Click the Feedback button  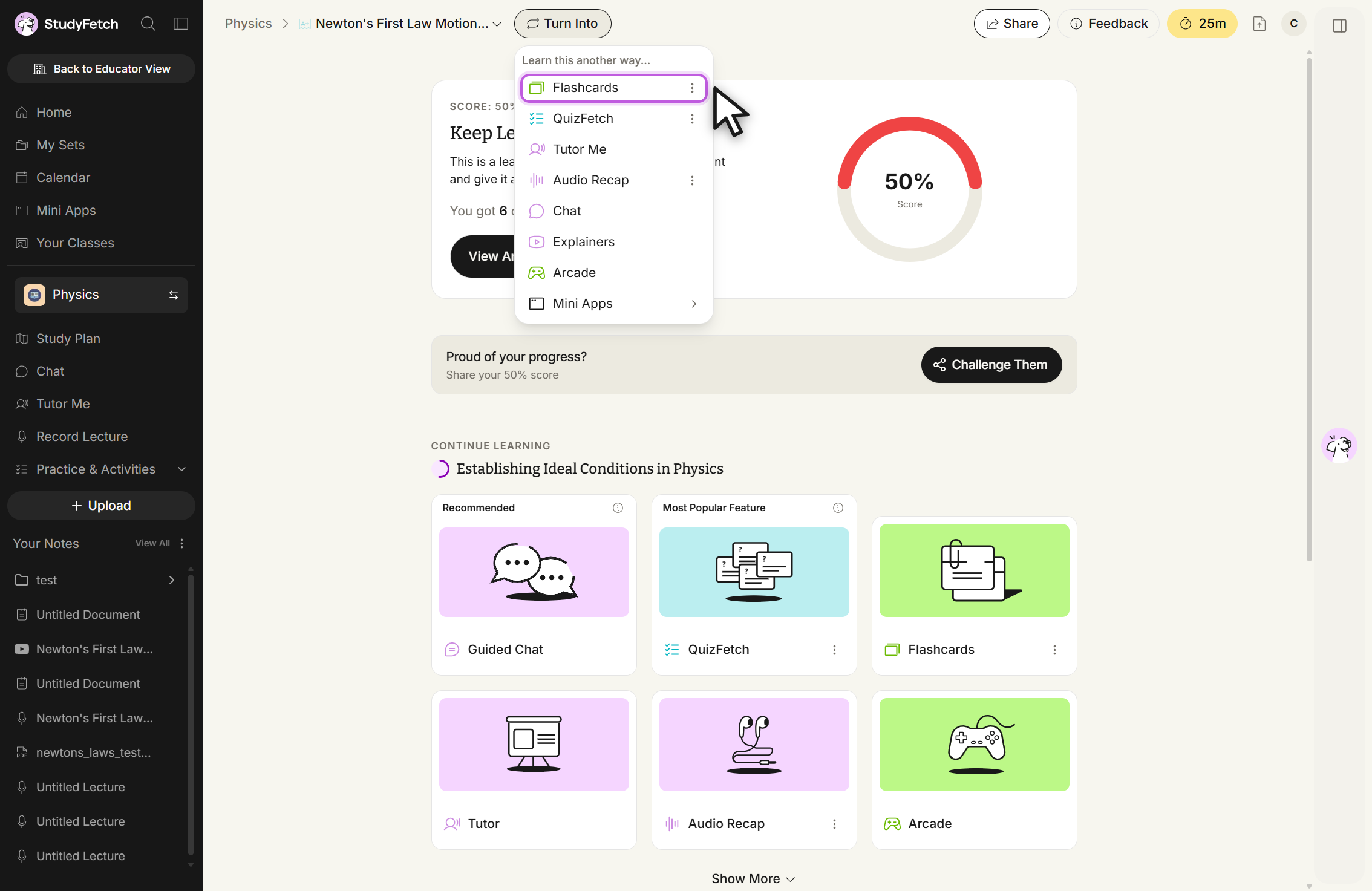coord(1108,24)
